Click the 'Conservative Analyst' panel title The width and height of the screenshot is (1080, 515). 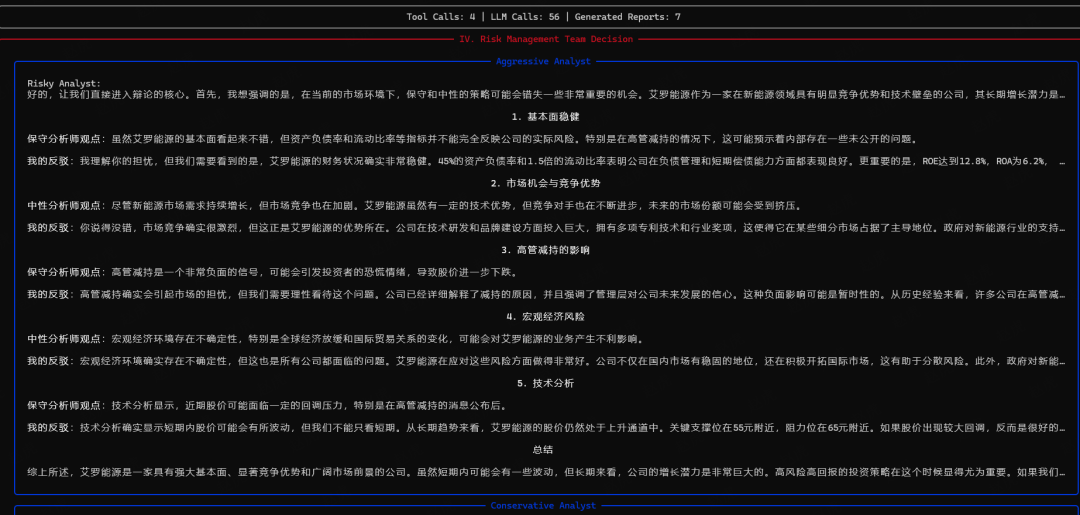543,505
